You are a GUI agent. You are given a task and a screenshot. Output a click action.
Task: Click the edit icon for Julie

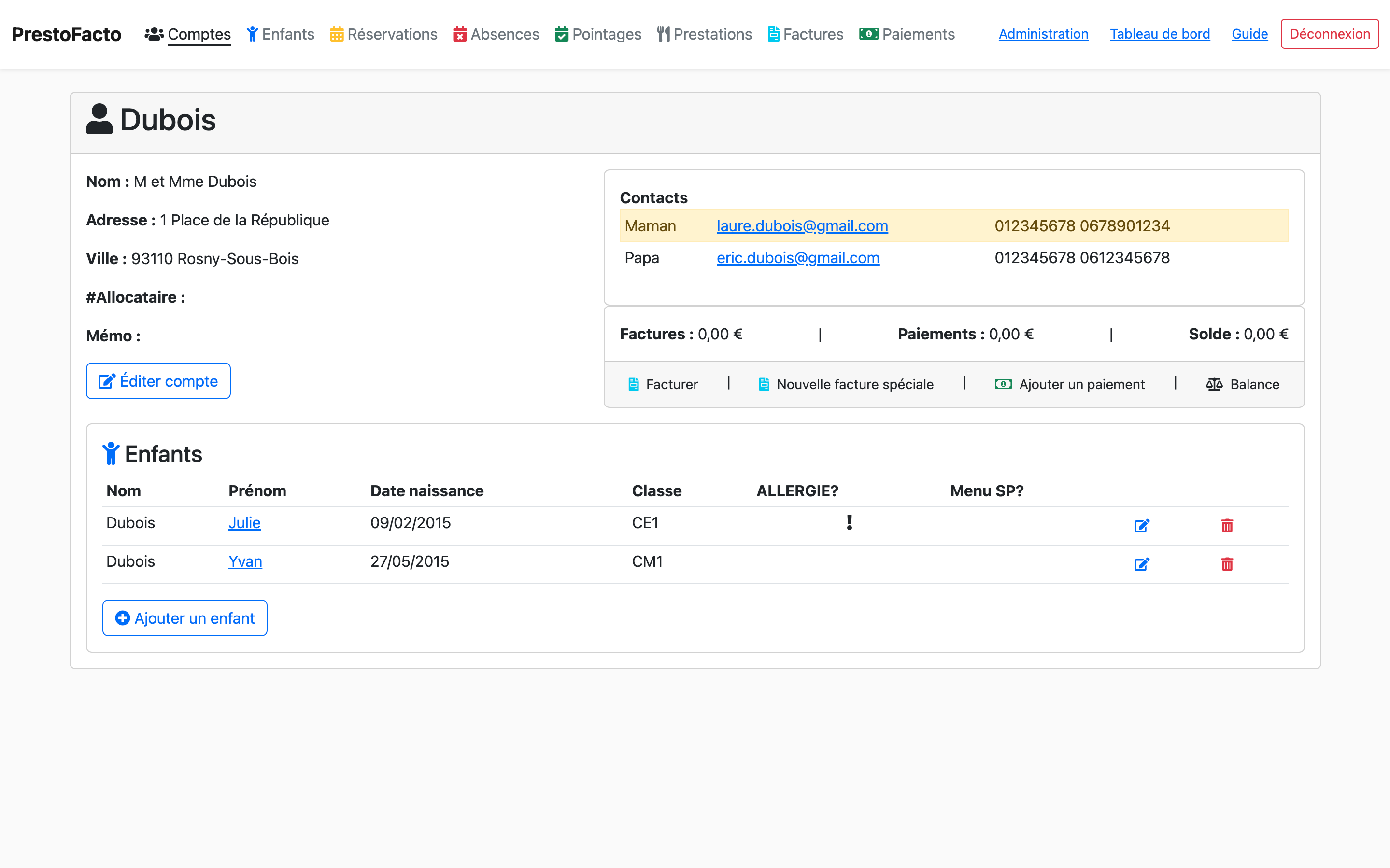click(x=1141, y=525)
